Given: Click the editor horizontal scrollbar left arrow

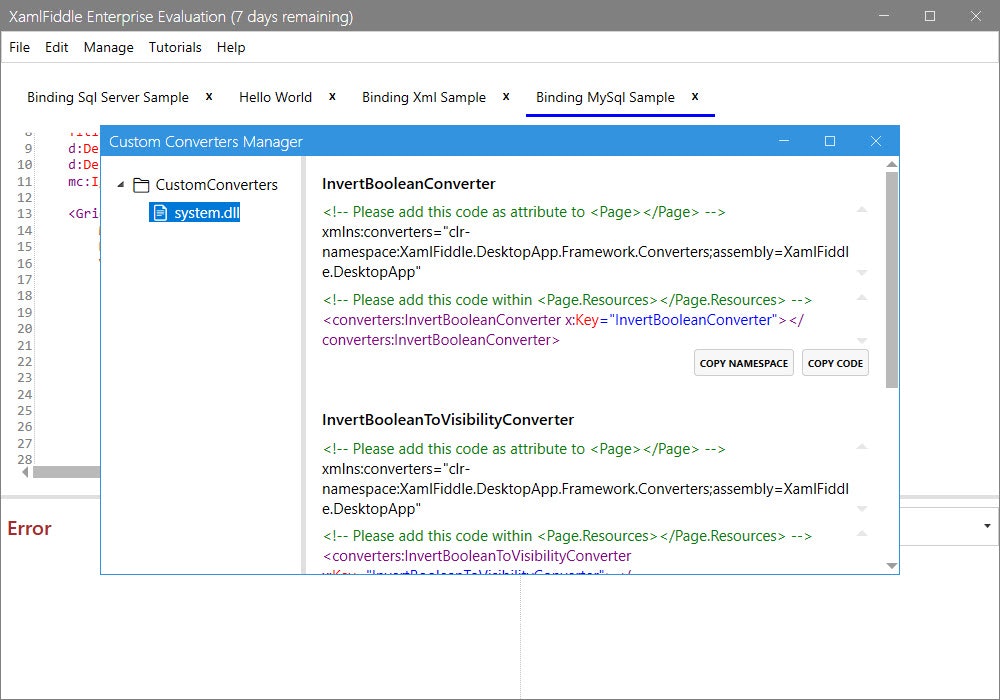Looking at the screenshot, I should pos(25,472).
